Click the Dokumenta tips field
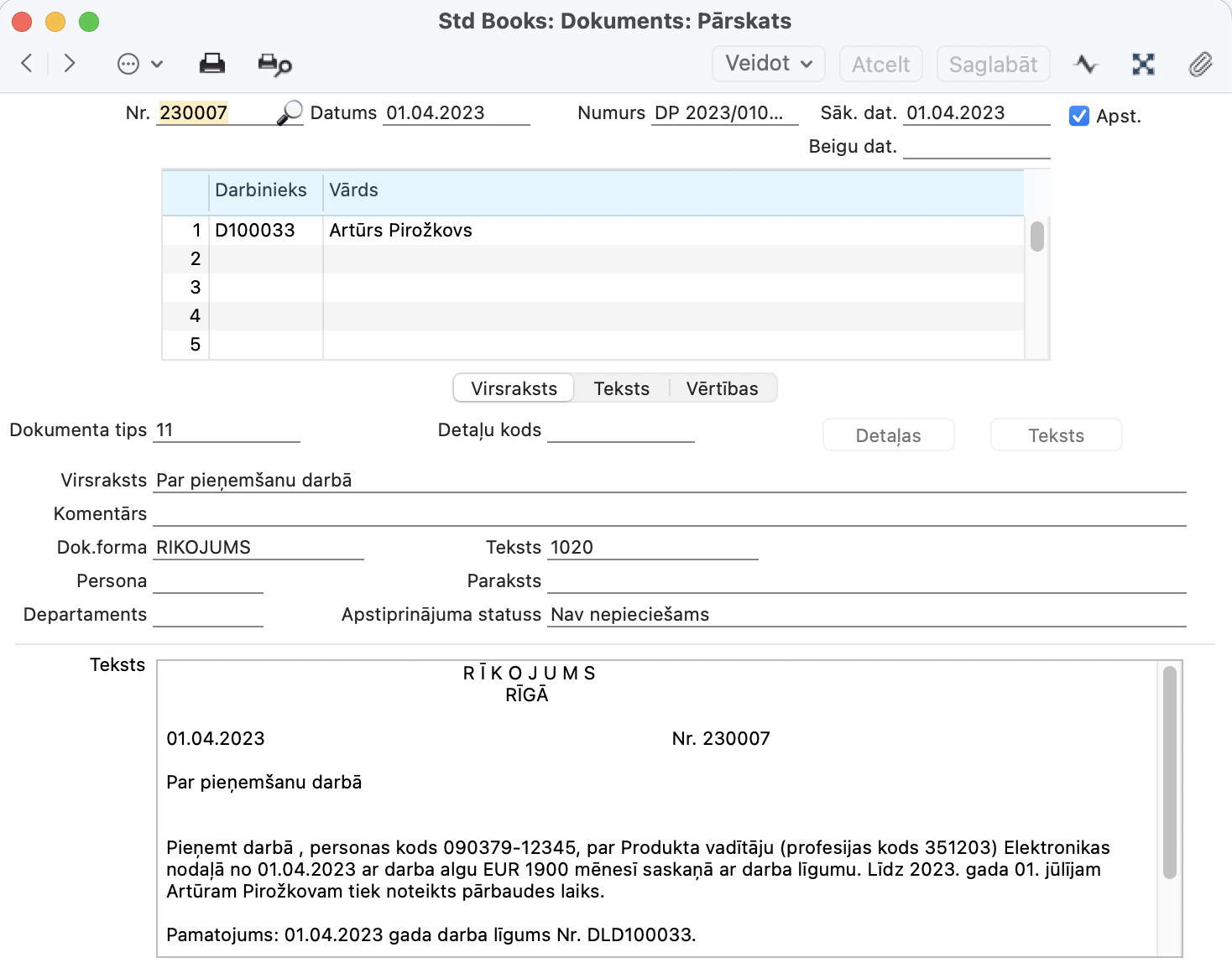Screen dimensions: 1232x968 (227, 429)
